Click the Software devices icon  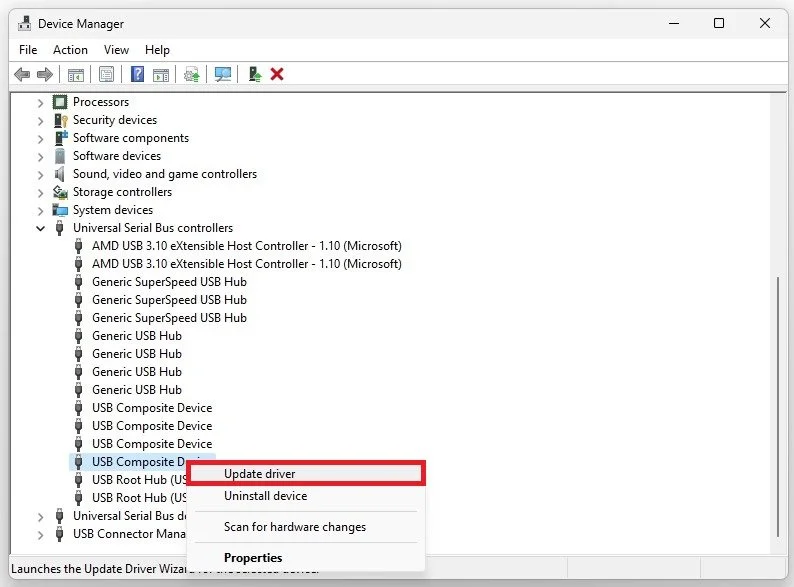click(60, 156)
